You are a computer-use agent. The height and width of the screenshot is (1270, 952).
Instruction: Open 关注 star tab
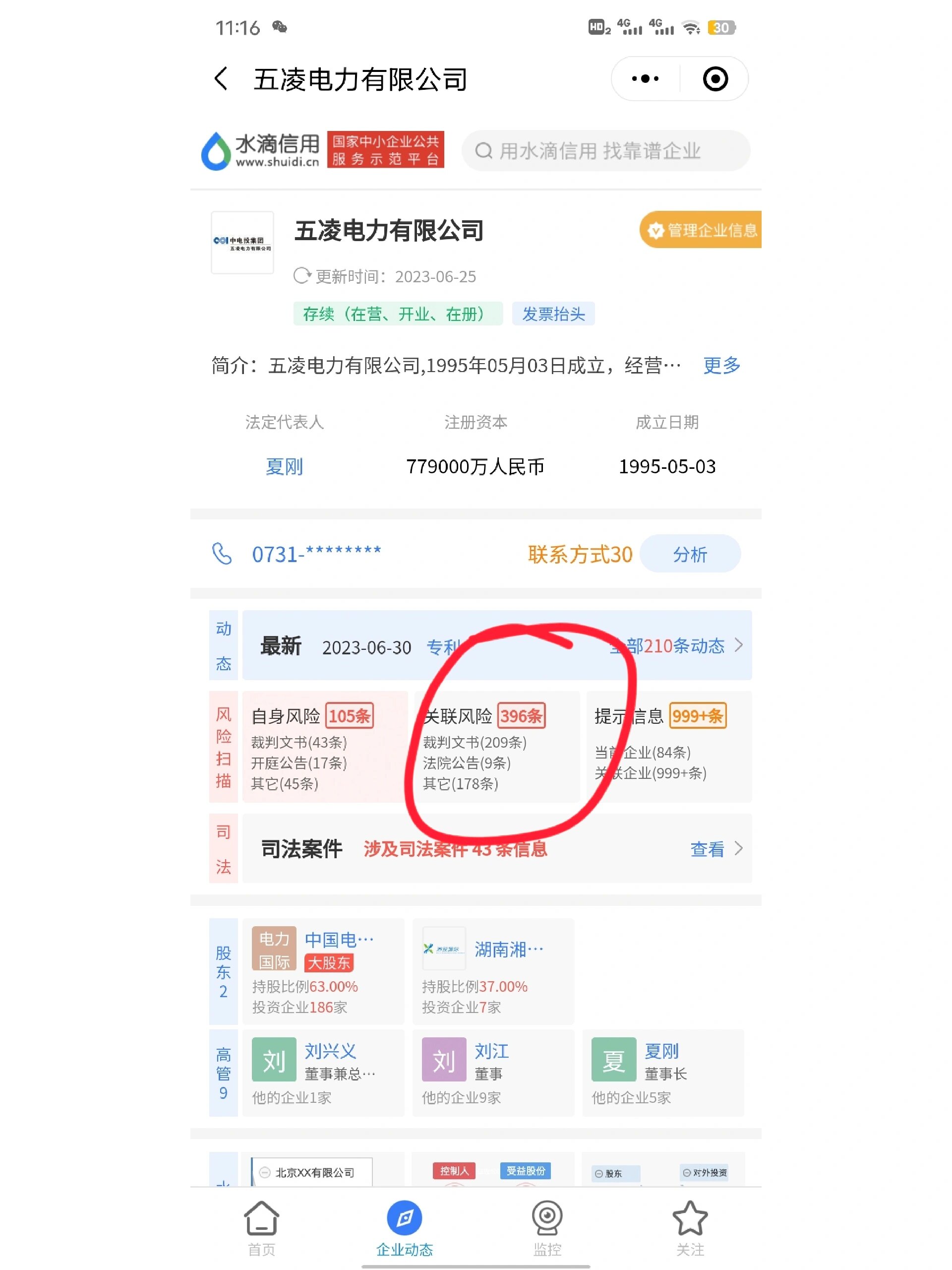coord(690,1228)
